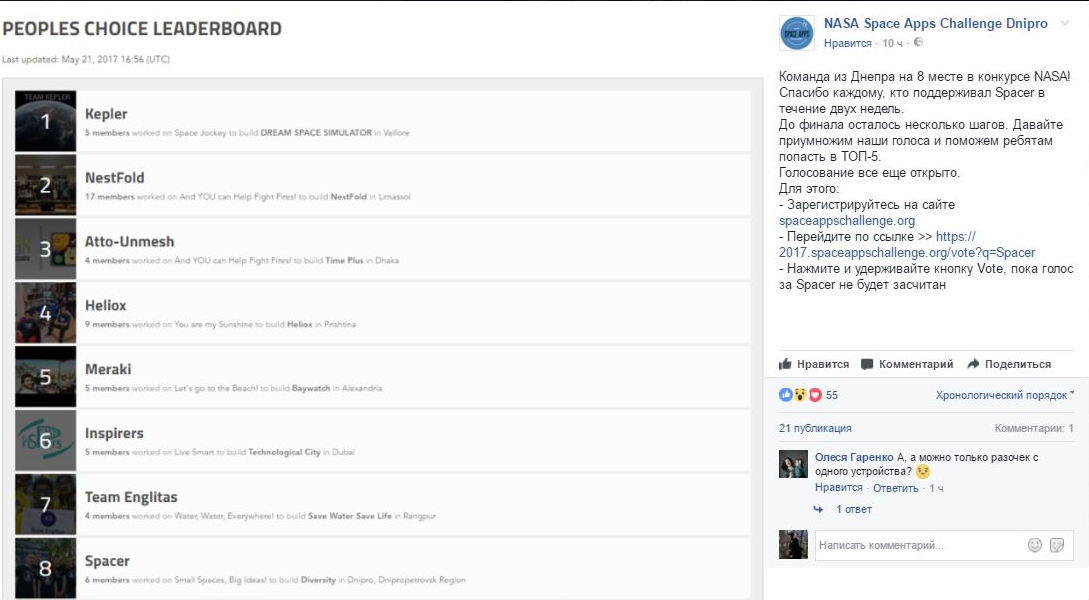This screenshot has width=1089, height=600.
Task: Click the Live Smart challenge text
Action: pos(194,452)
